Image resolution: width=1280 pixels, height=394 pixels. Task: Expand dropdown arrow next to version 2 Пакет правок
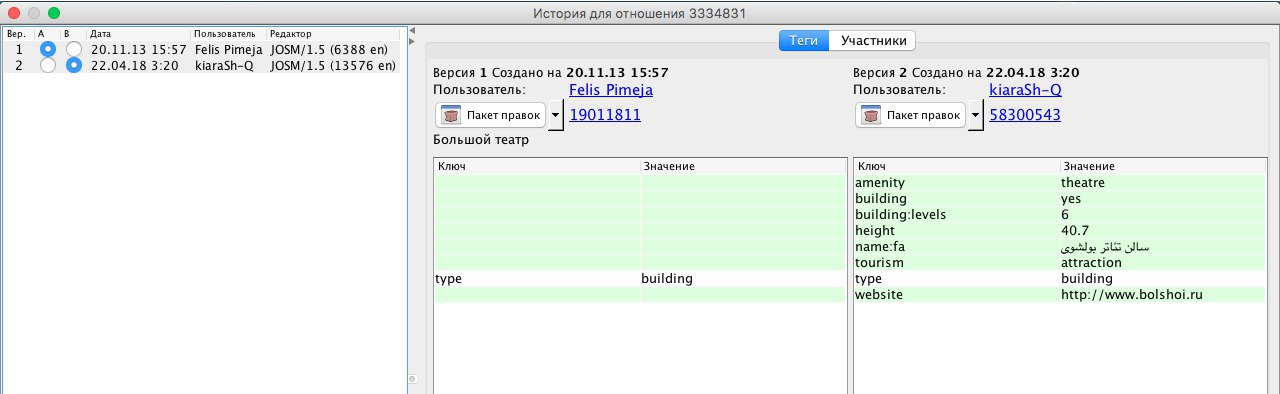point(976,115)
